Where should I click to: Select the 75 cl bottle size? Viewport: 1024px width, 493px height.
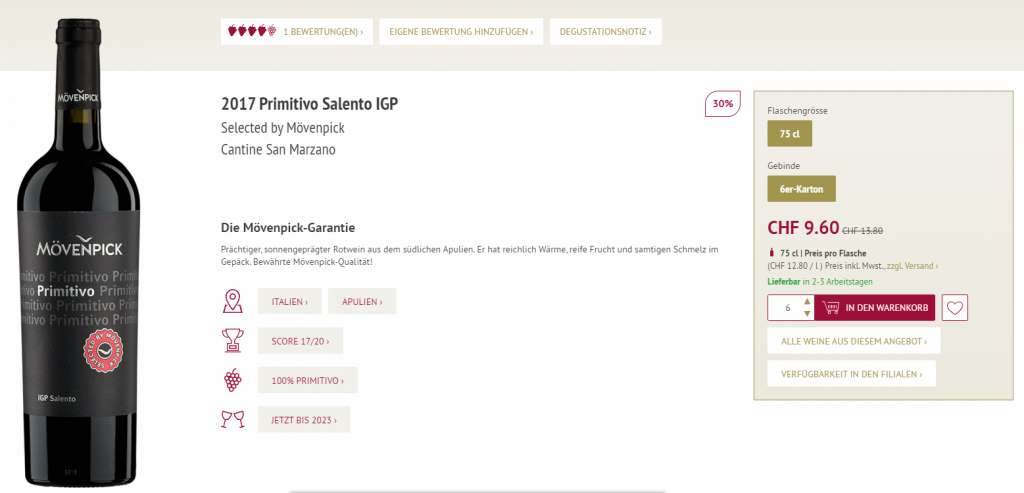[x=789, y=133]
